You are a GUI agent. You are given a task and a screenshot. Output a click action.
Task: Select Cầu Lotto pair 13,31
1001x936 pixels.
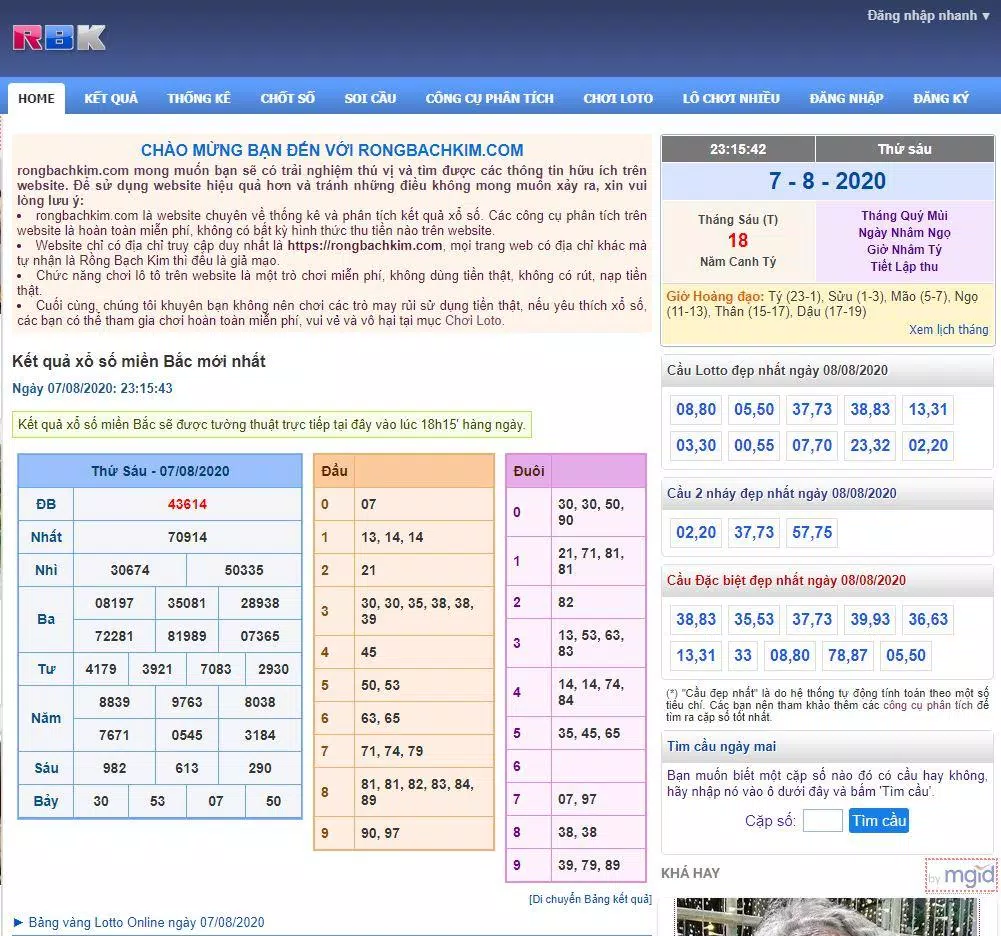click(928, 409)
